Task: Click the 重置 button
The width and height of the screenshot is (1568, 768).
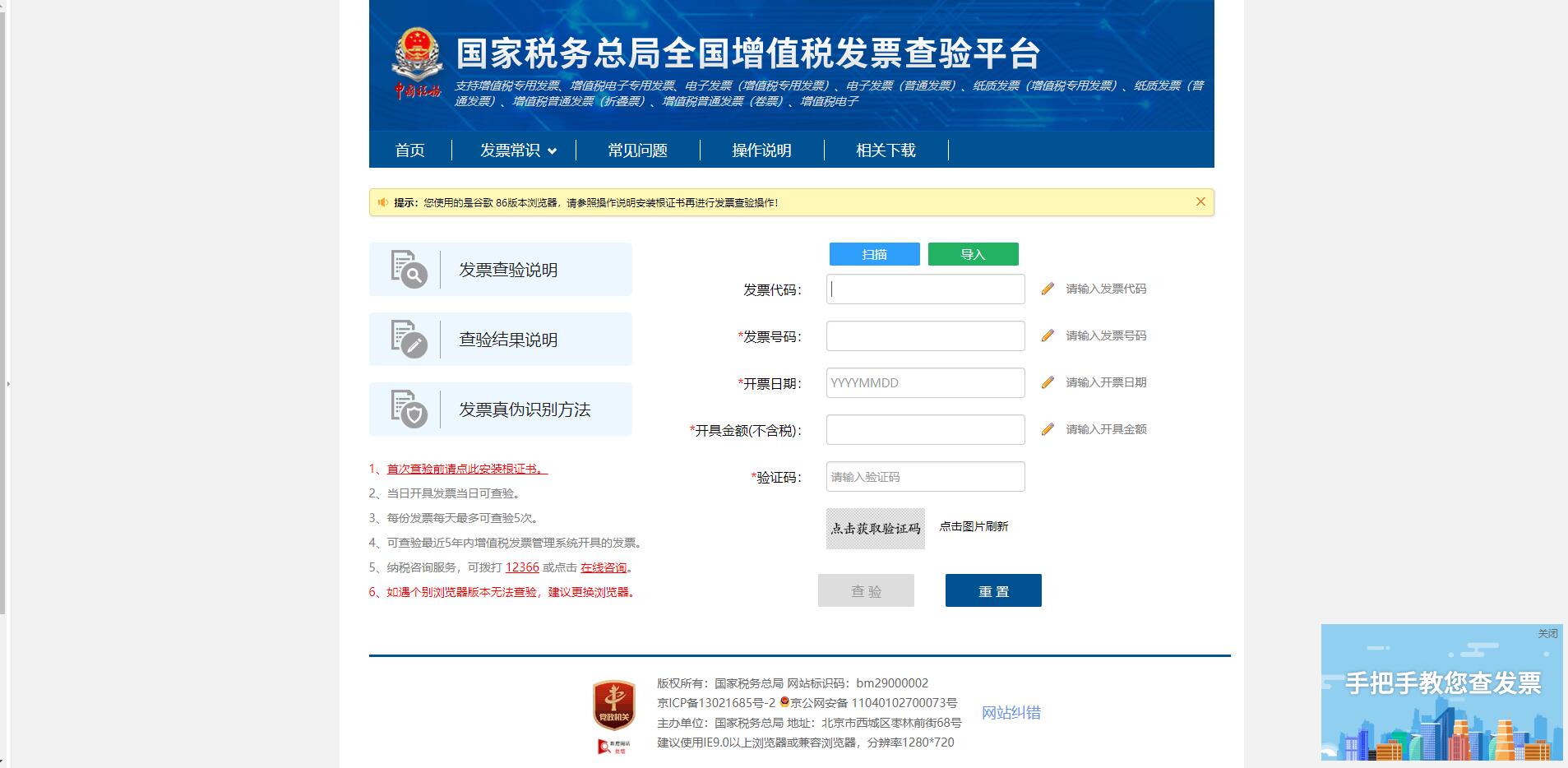Action: pos(993,590)
